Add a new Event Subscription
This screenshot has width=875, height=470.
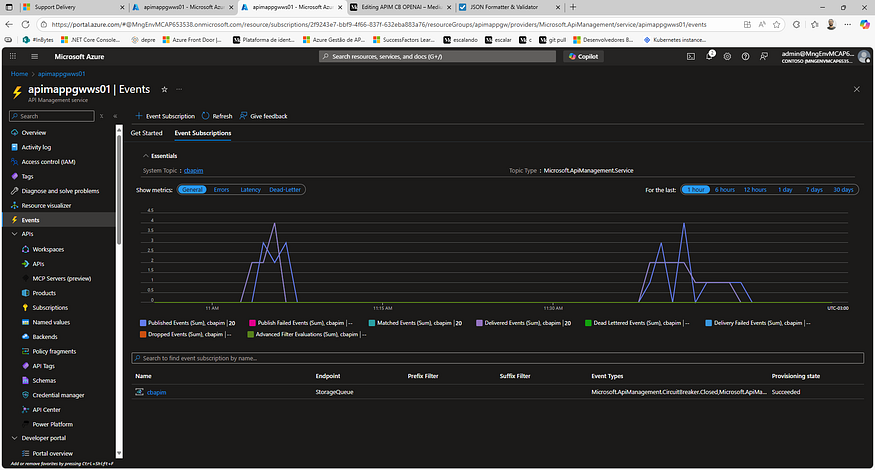[165, 116]
